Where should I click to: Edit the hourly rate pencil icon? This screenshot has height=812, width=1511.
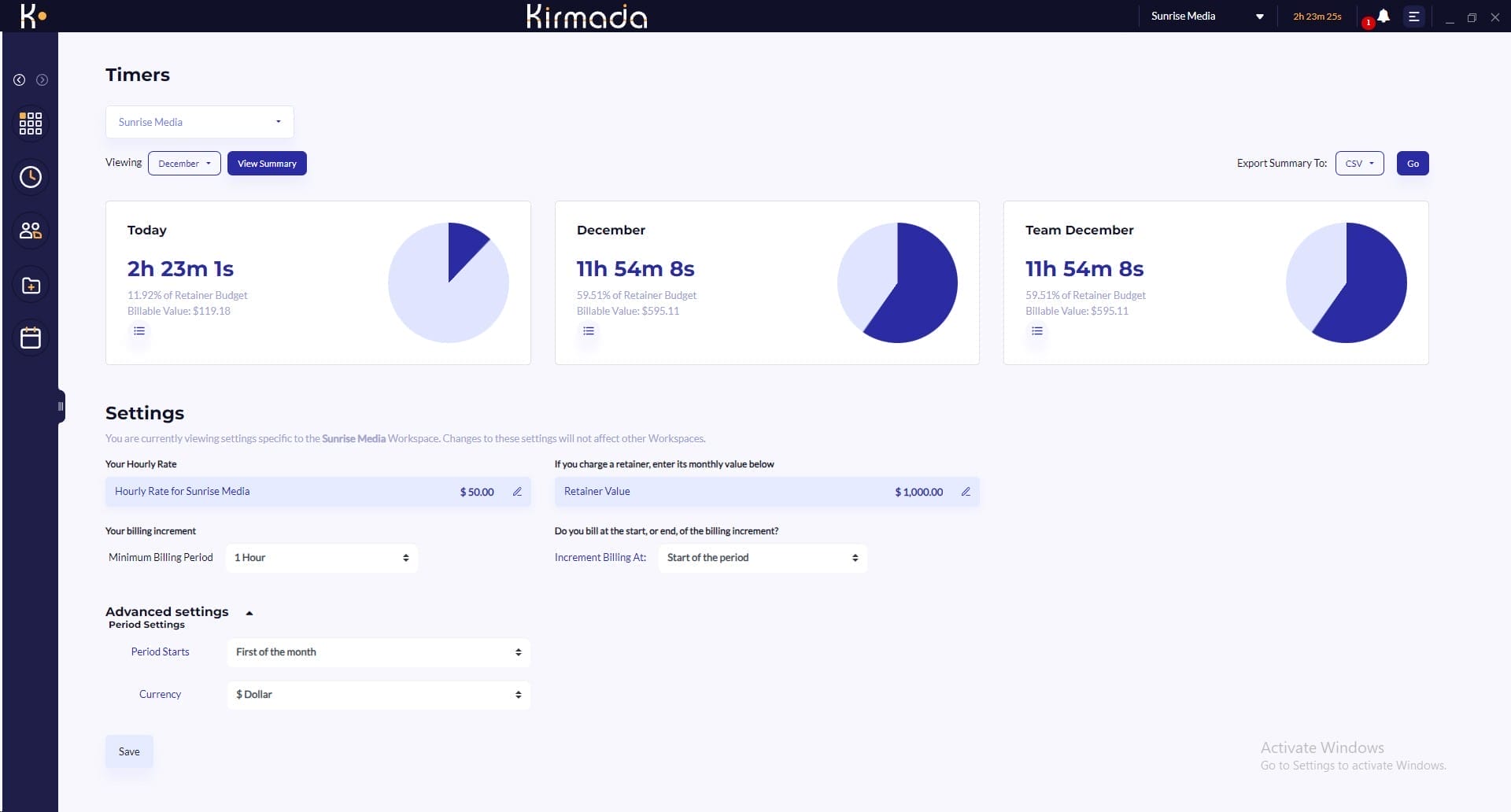517,492
